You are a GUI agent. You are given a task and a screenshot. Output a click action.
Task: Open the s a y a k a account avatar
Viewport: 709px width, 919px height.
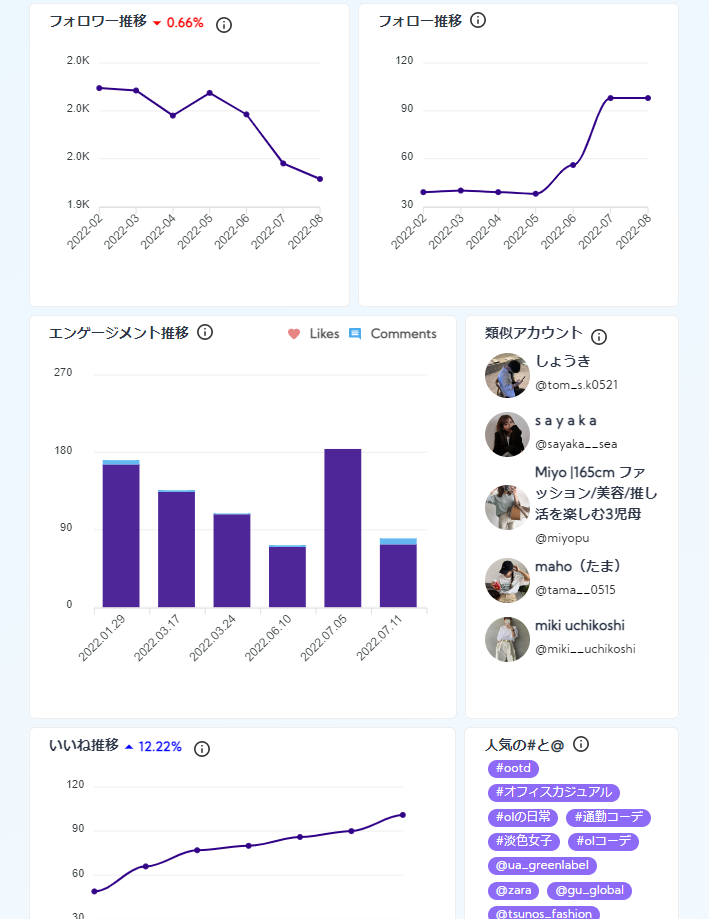(x=507, y=435)
